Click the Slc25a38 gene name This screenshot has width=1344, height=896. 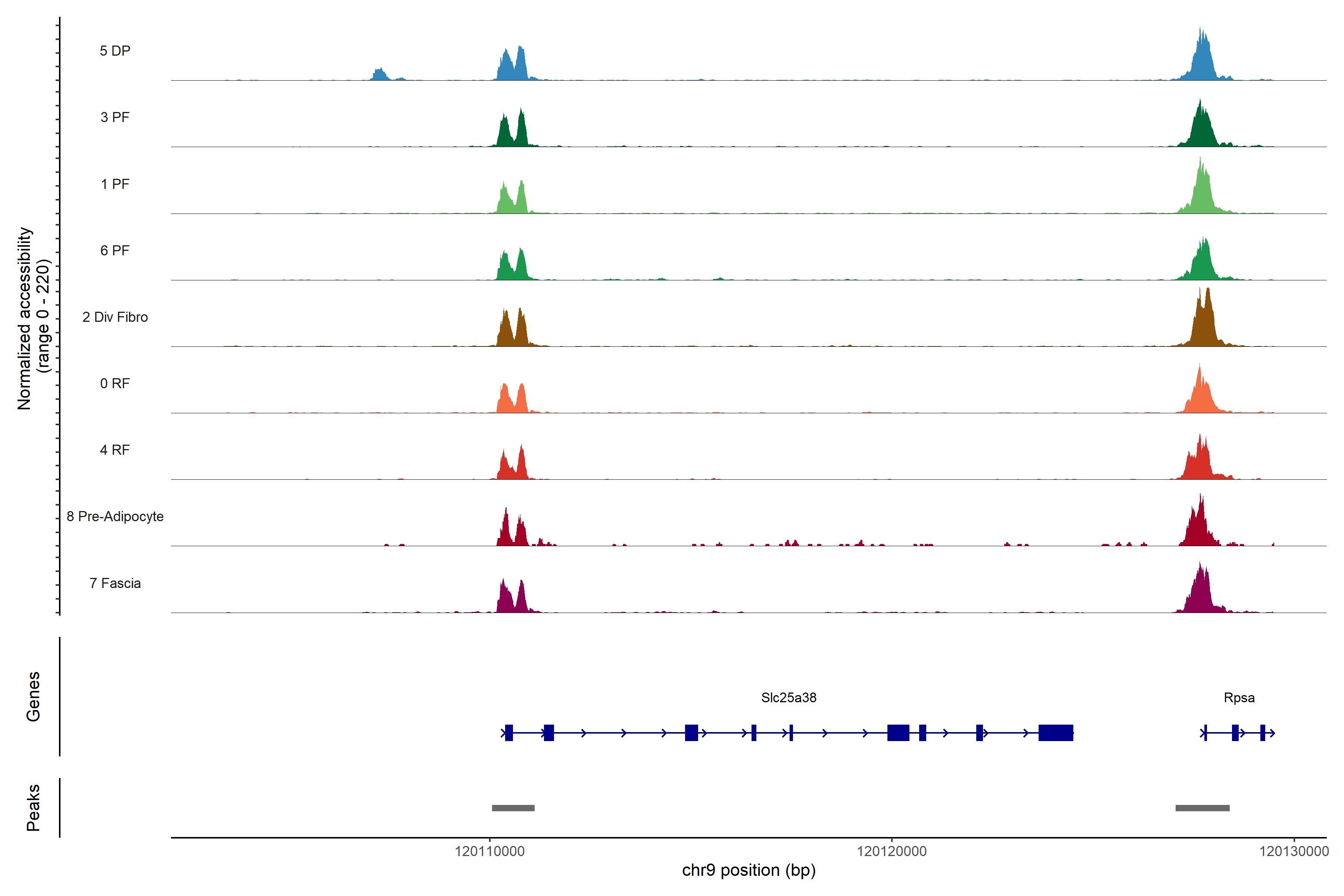788,698
